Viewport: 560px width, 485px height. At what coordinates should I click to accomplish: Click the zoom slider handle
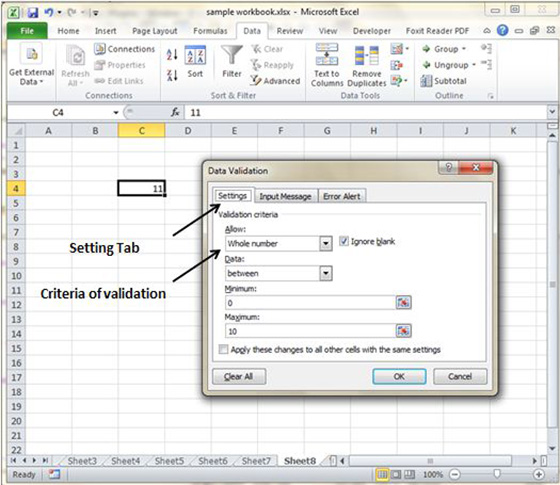coord(497,474)
